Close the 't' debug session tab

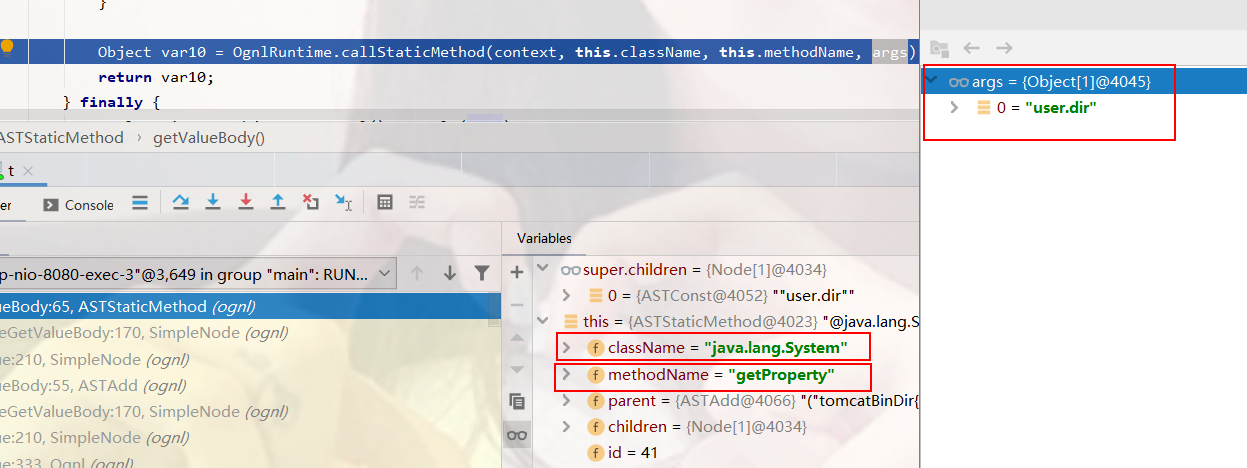click(x=29, y=171)
